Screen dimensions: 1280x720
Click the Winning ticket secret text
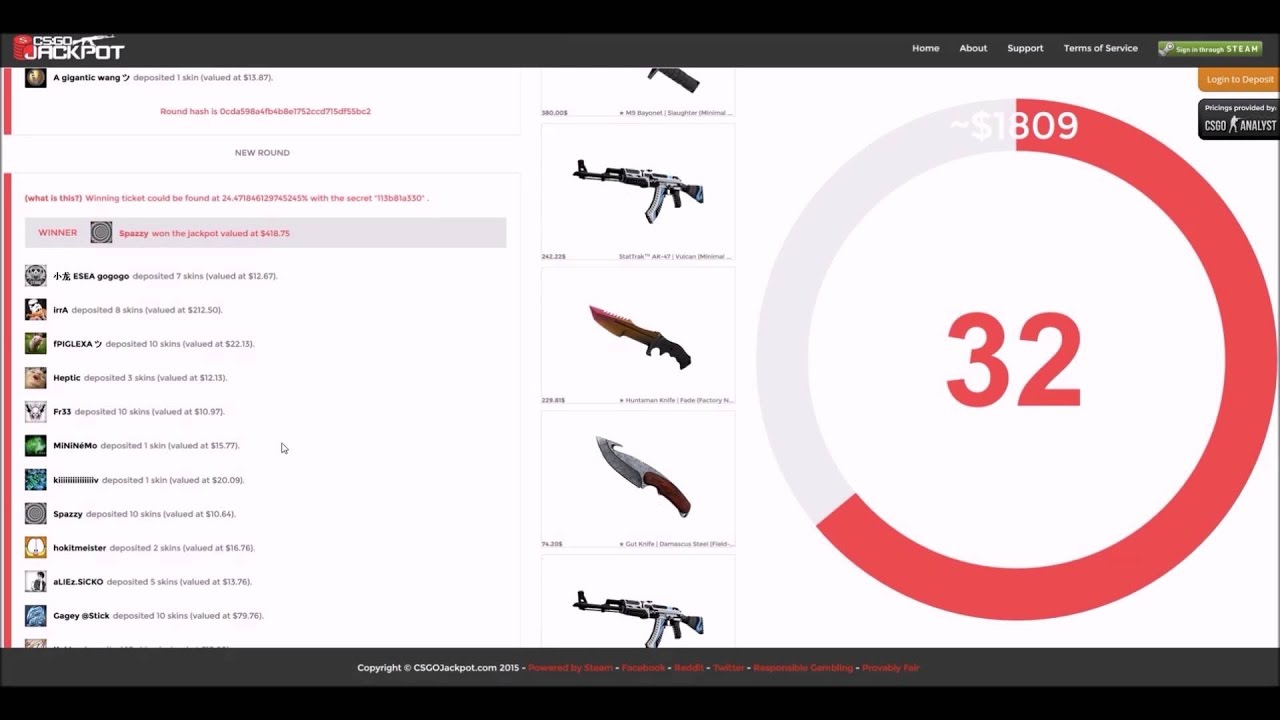(257, 198)
